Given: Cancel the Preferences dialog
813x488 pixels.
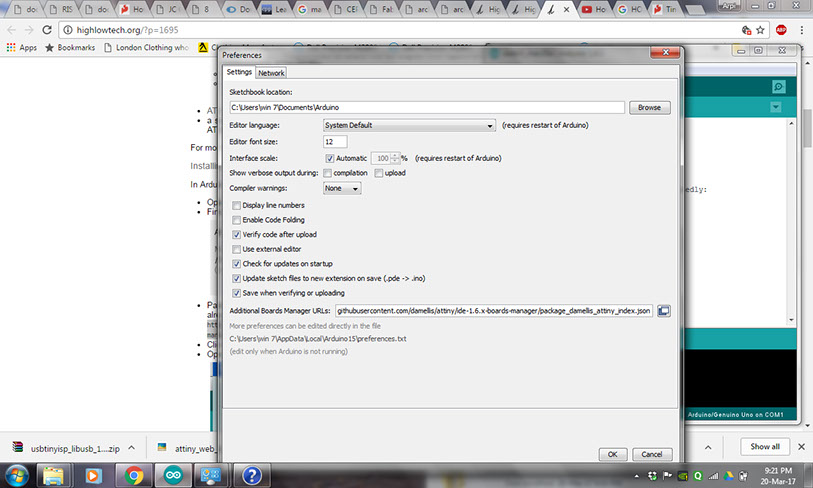Looking at the screenshot, I should [x=652, y=454].
